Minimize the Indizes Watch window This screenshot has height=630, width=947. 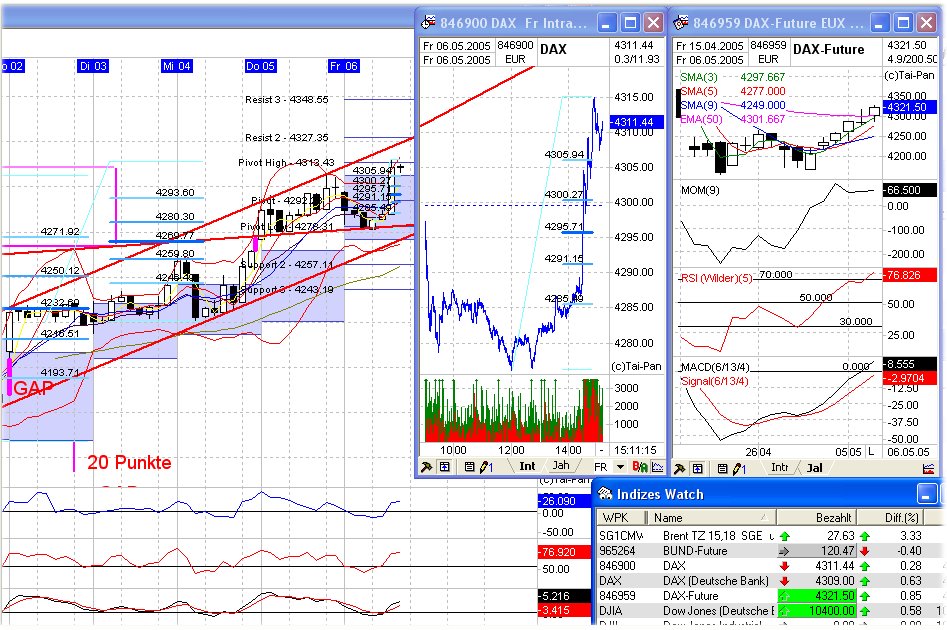point(926,493)
